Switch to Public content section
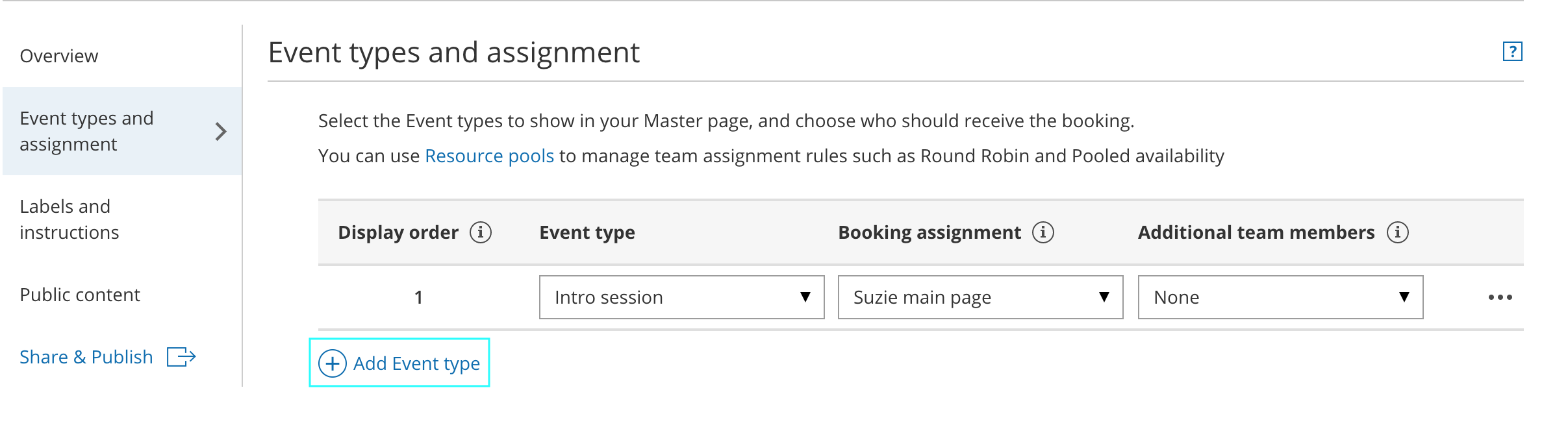Image resolution: width=1568 pixels, height=427 pixels. pyautogui.click(x=80, y=295)
